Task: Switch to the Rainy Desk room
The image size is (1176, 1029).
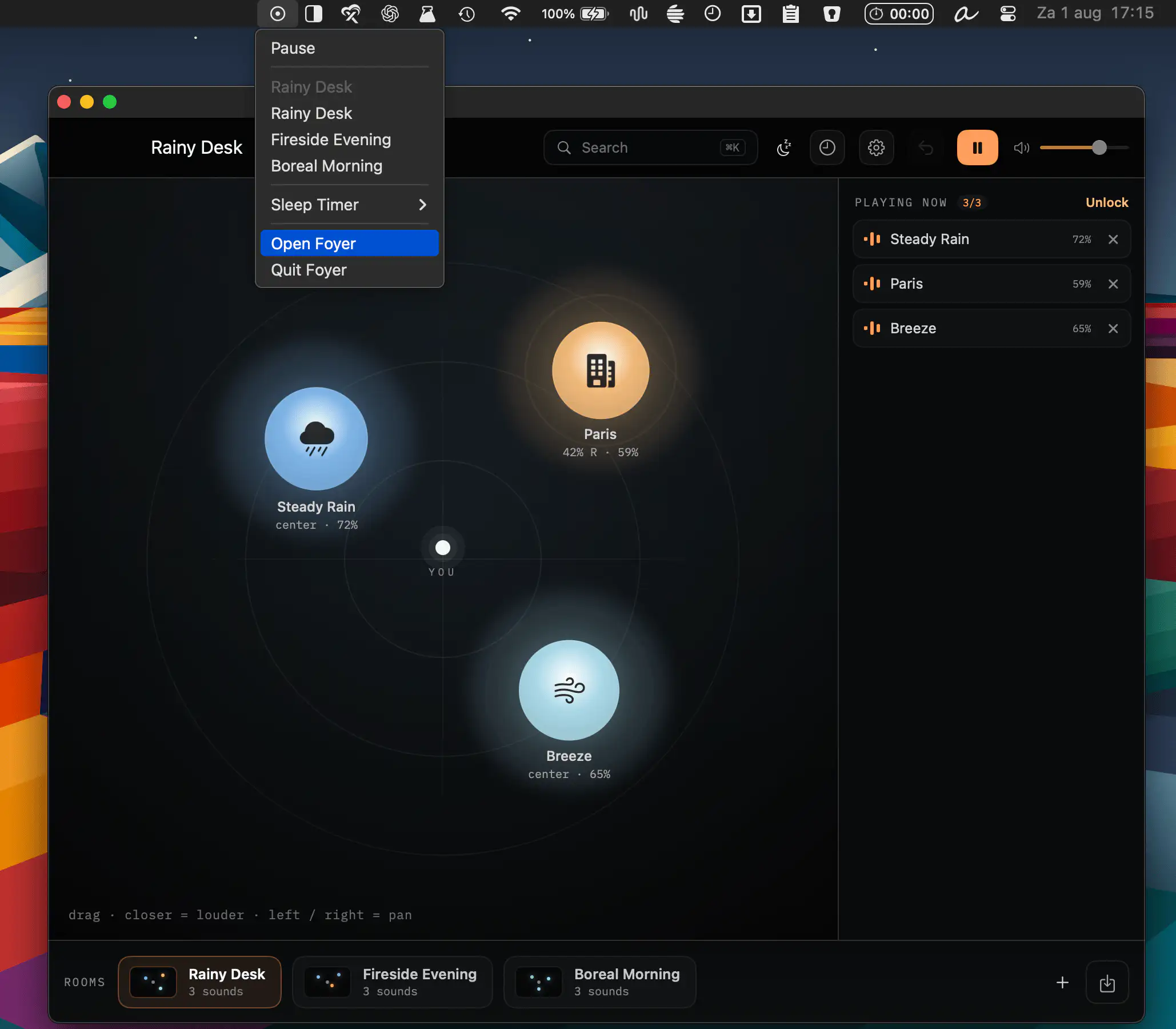Action: coord(200,982)
